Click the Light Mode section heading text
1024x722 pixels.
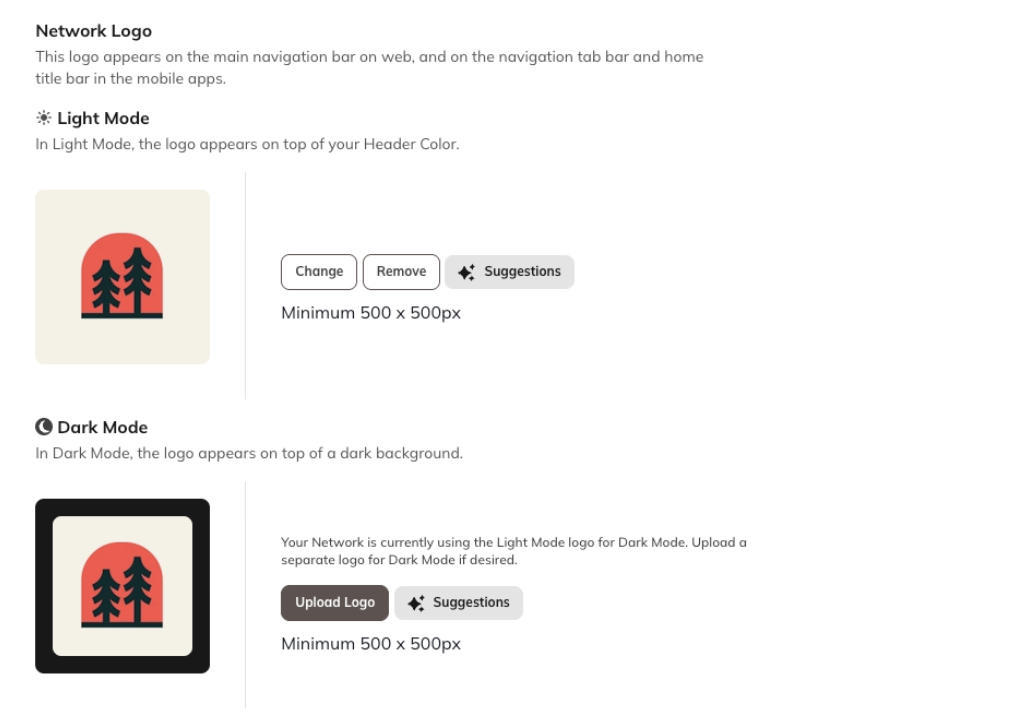[103, 118]
